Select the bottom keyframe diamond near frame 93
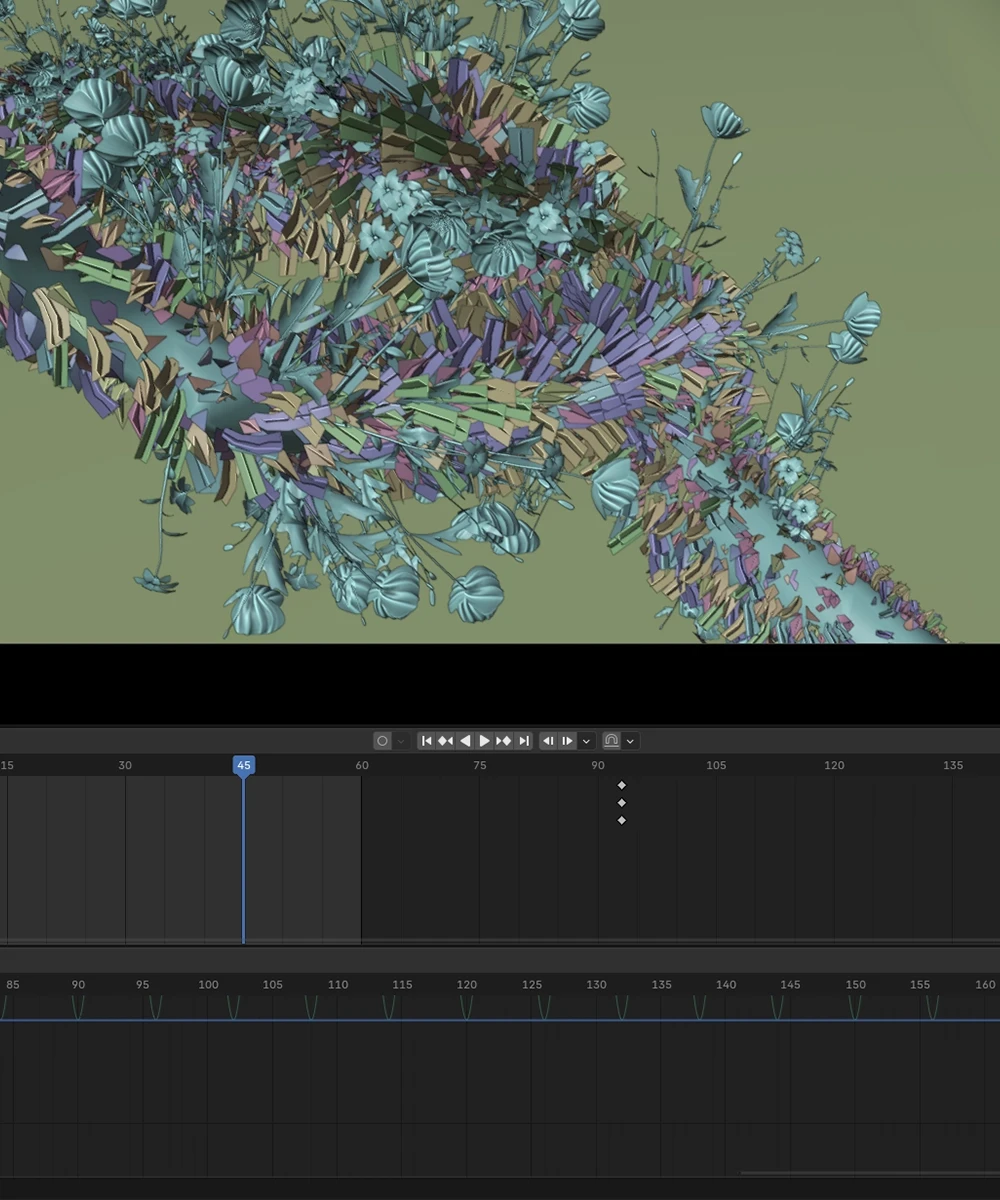The image size is (1000, 1200). point(622,820)
